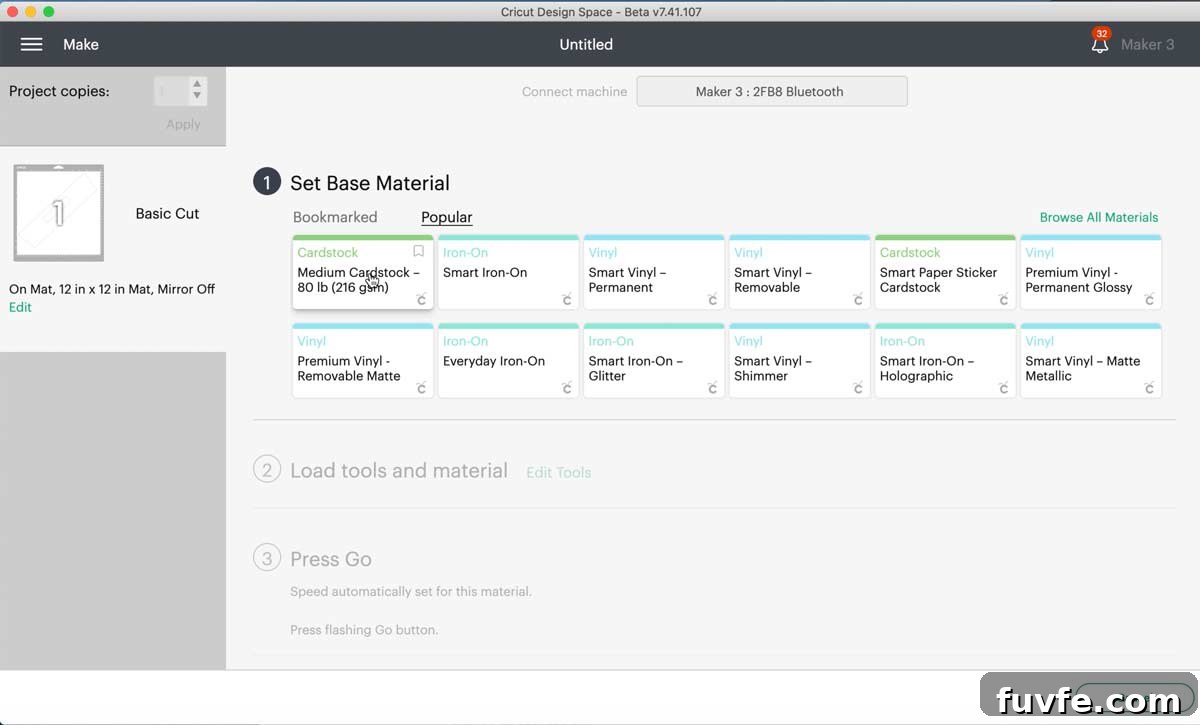
Task: Select Medium Cardstock 80 lb material
Action: (363, 272)
